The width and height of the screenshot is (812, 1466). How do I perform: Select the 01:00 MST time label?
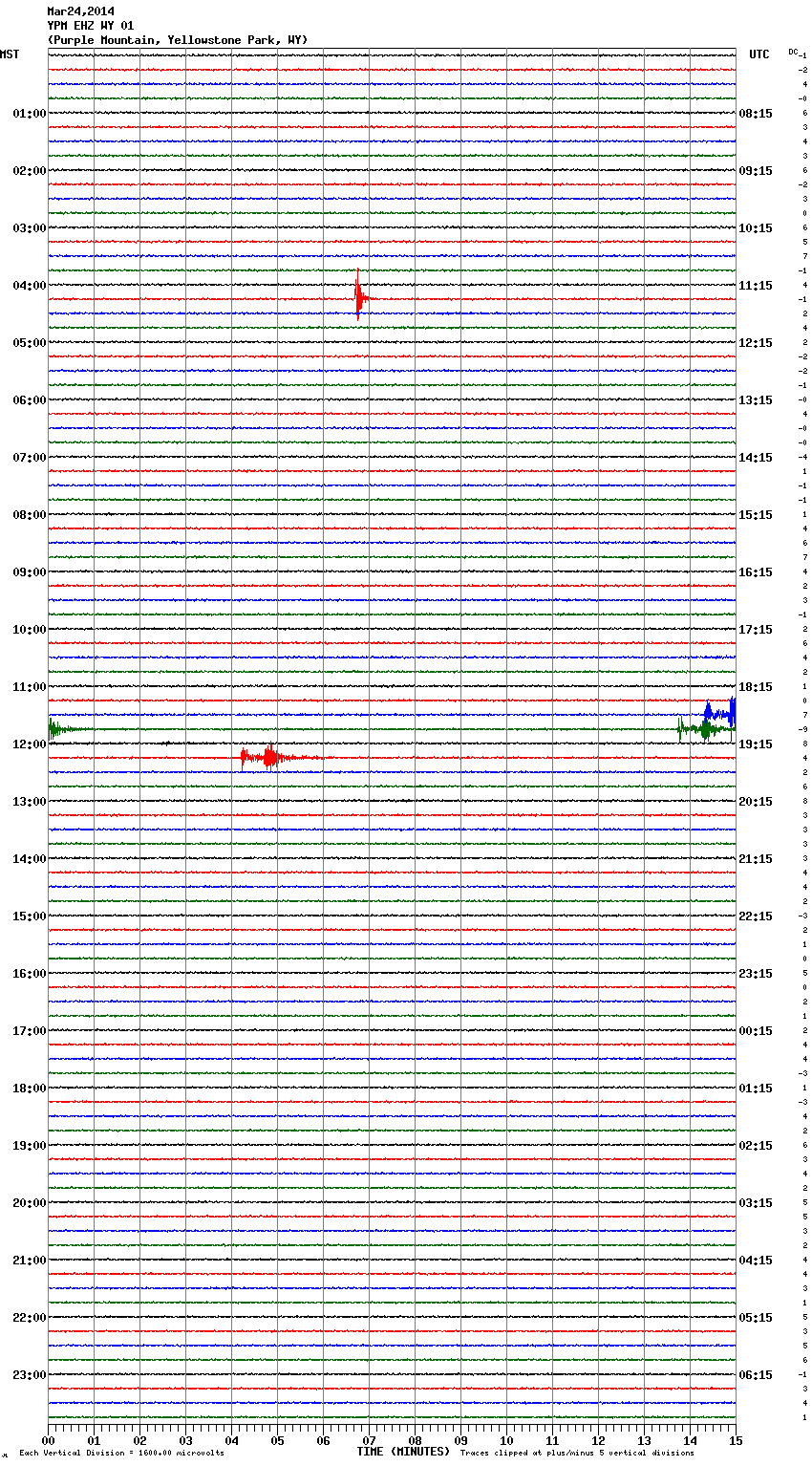[x=29, y=114]
